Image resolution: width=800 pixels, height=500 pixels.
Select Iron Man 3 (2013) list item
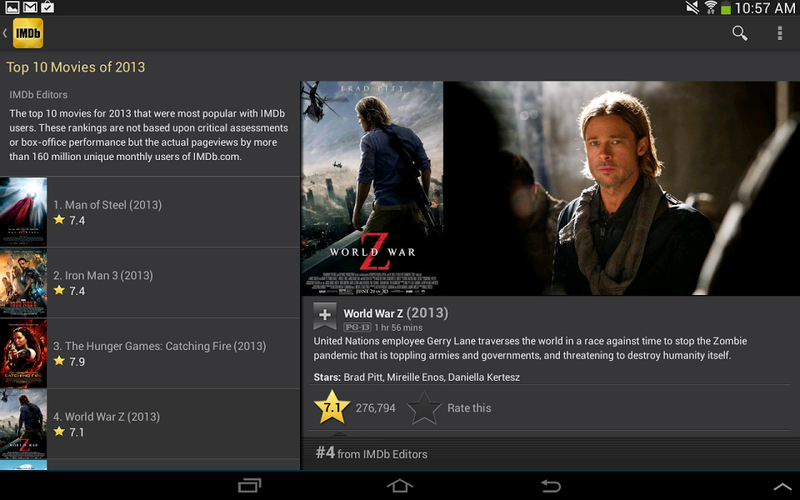tap(150, 283)
